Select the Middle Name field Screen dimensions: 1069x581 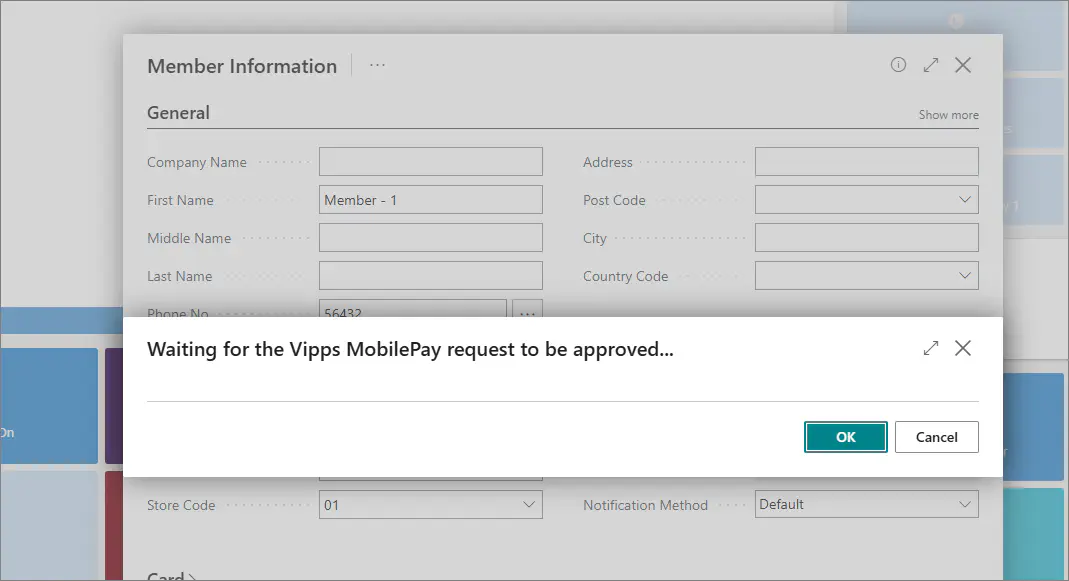pos(431,238)
